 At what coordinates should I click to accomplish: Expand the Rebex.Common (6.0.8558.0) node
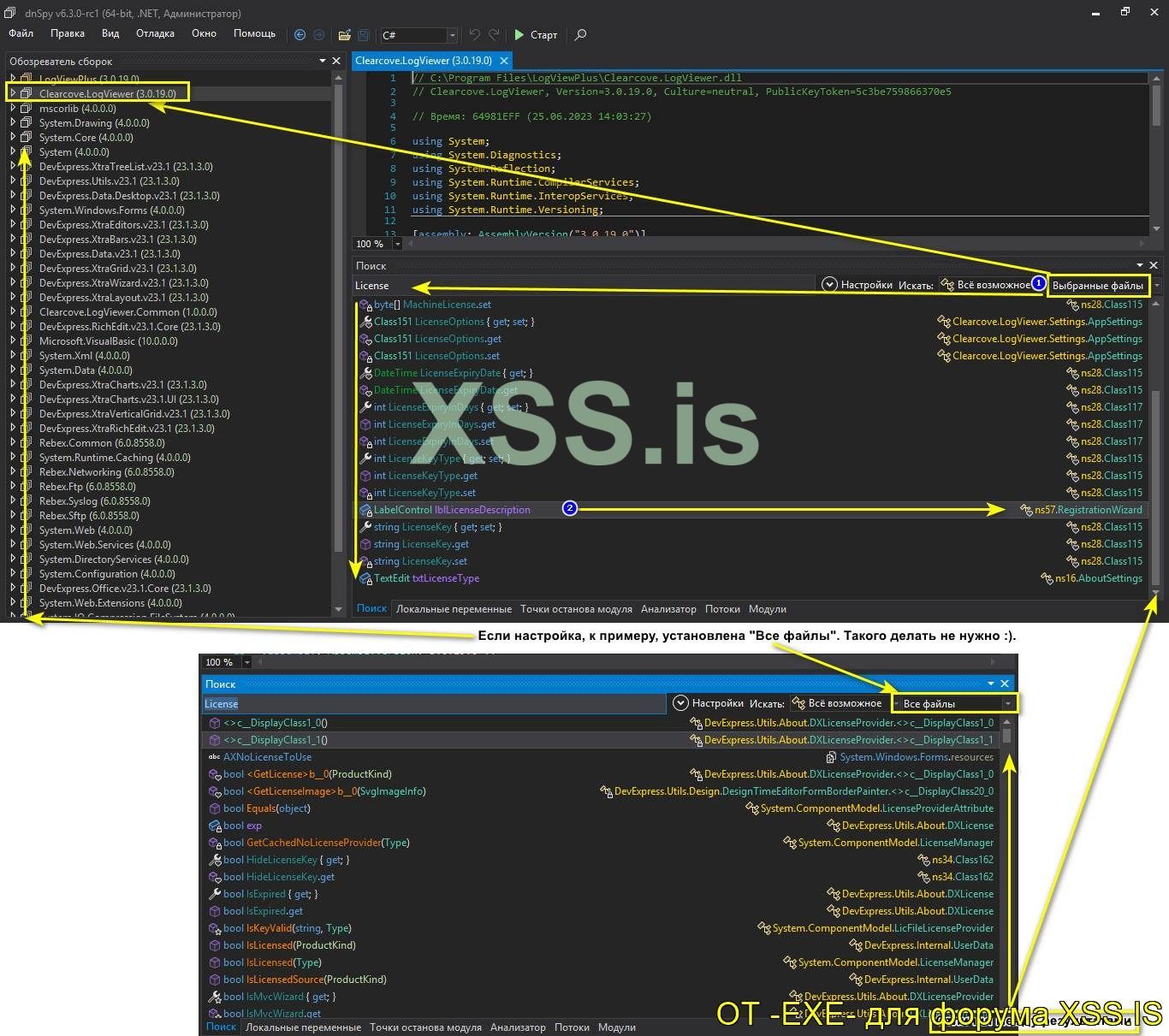click(13, 443)
